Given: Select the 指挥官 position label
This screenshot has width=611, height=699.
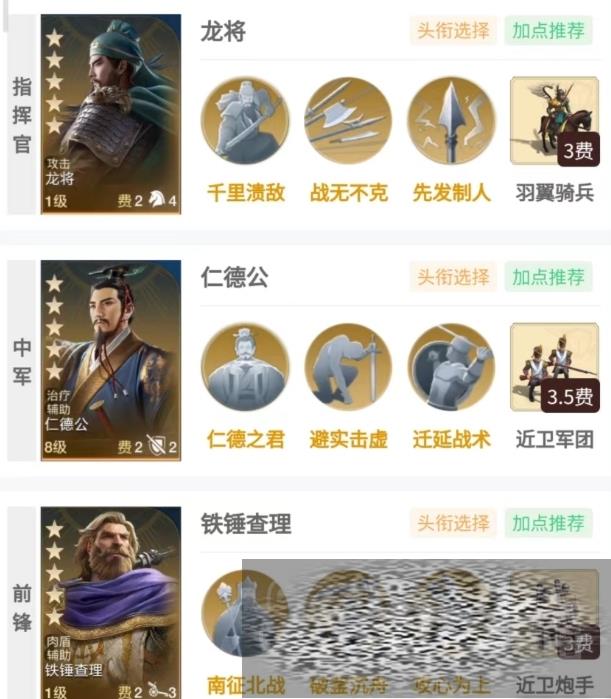Looking at the screenshot, I should point(22,115).
